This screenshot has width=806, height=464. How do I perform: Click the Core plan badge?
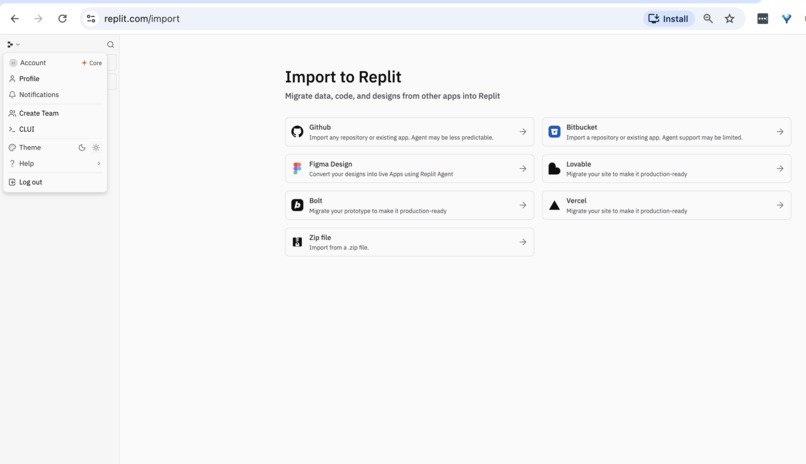(x=92, y=63)
